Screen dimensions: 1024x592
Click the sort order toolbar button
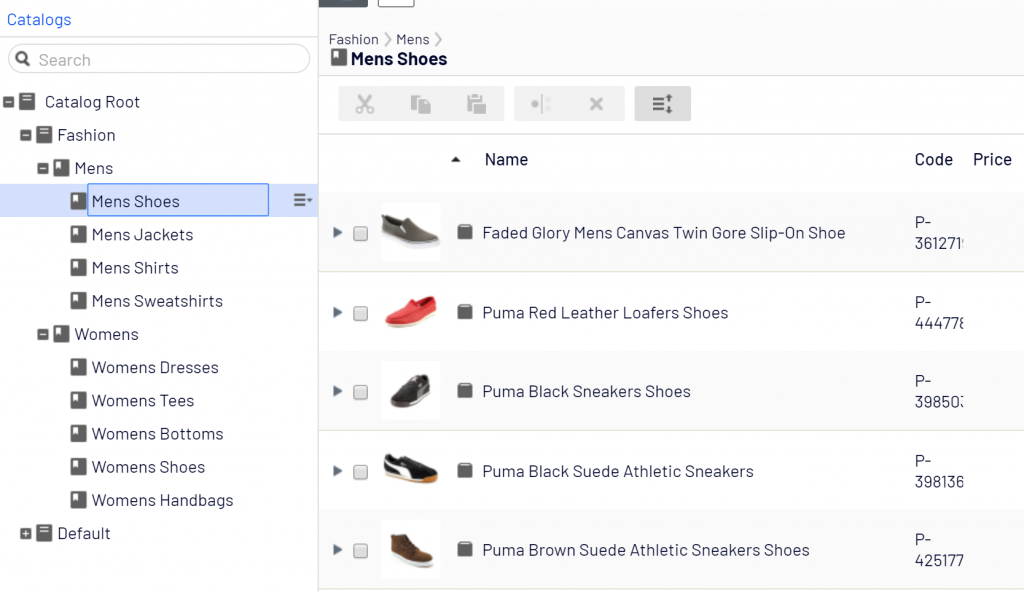coord(662,104)
